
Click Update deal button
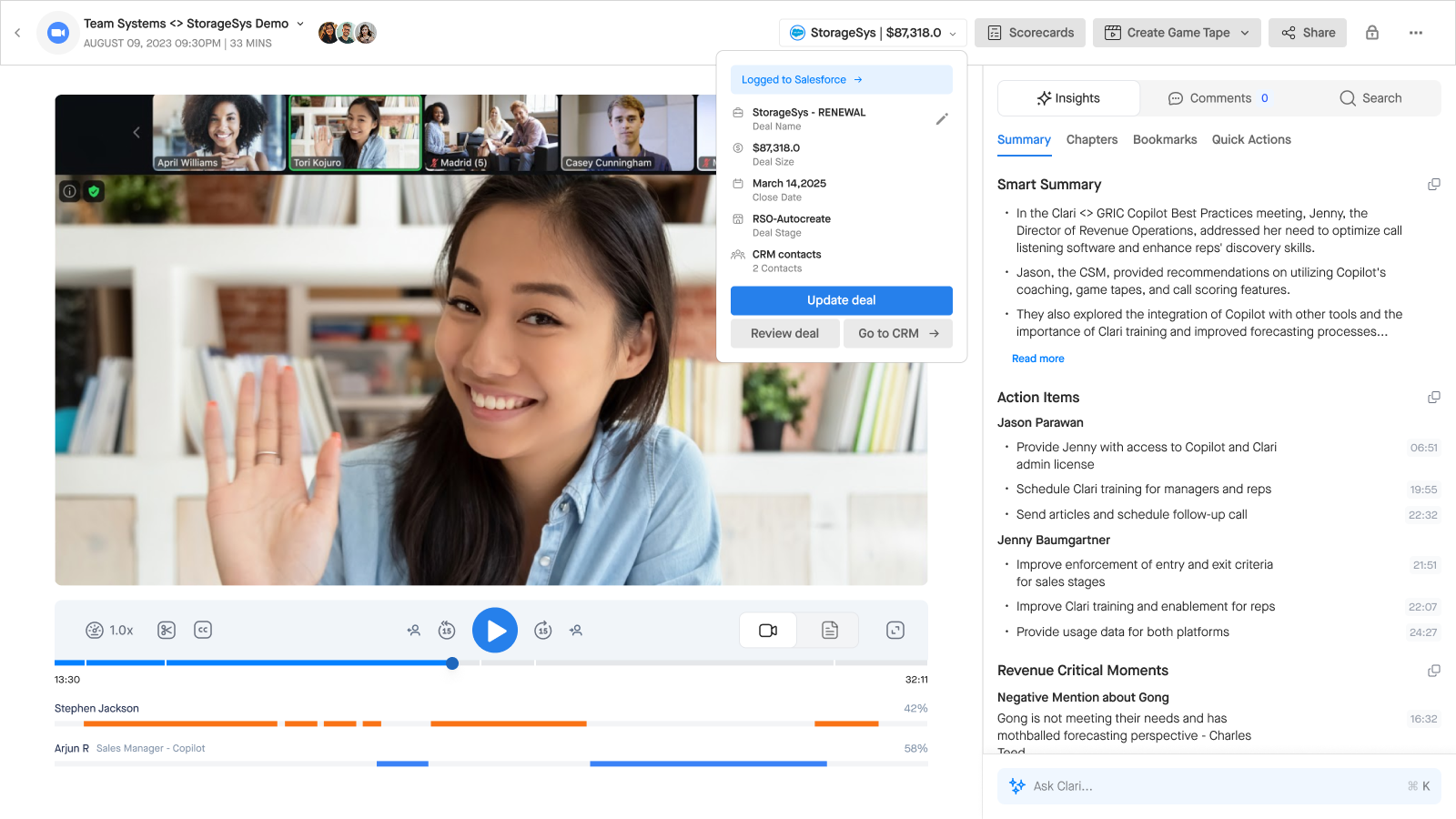(x=842, y=300)
